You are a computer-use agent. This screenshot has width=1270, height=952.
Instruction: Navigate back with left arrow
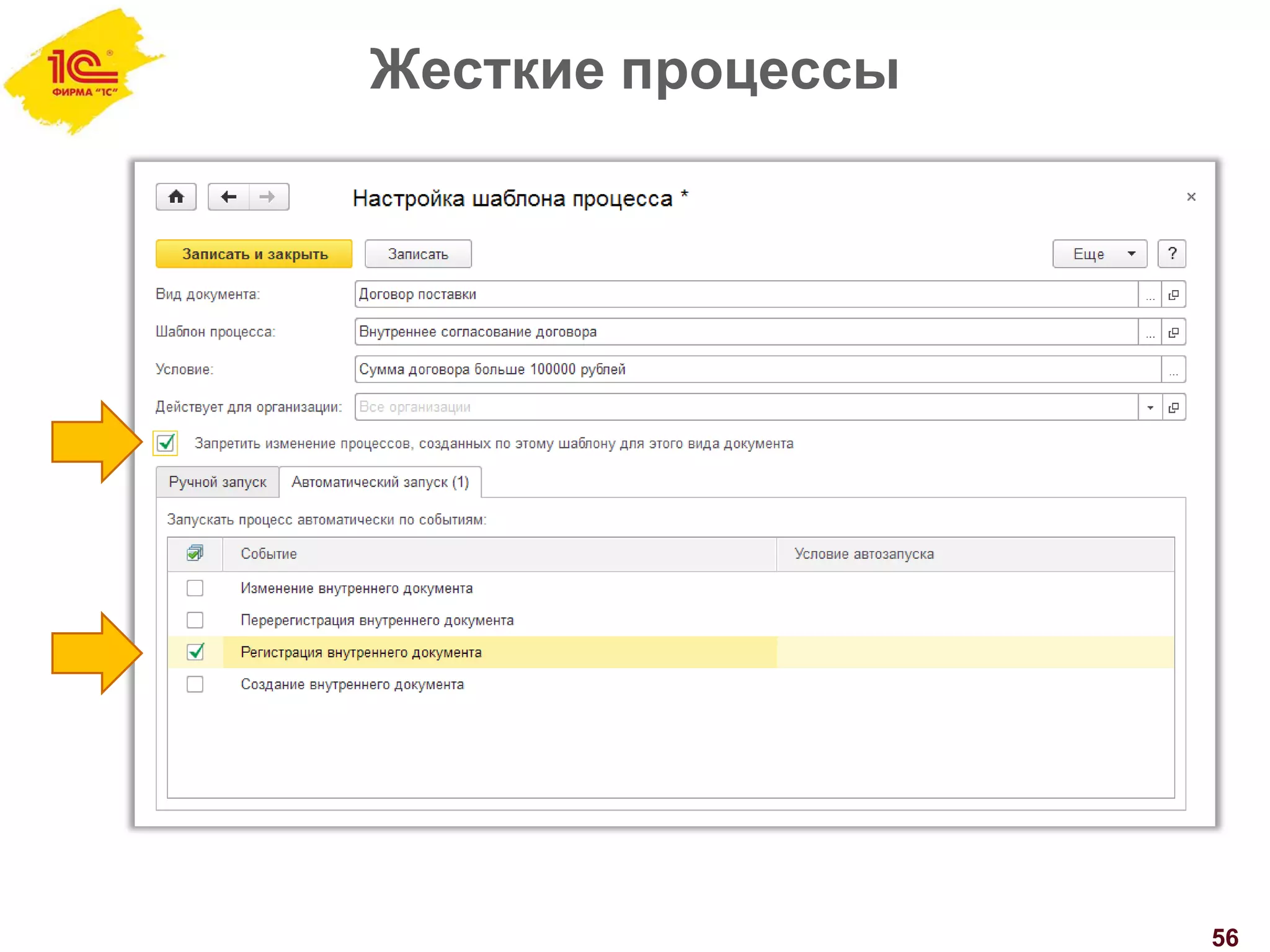click(228, 197)
